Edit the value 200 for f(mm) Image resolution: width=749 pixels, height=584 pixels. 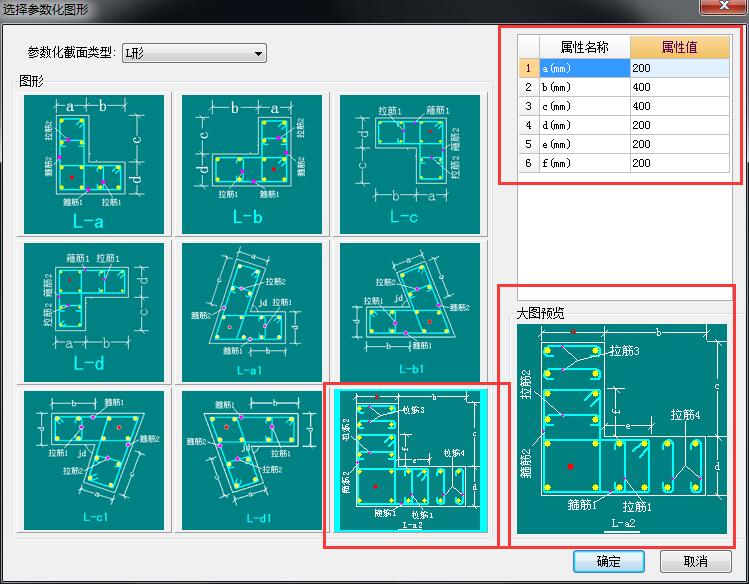pos(680,163)
